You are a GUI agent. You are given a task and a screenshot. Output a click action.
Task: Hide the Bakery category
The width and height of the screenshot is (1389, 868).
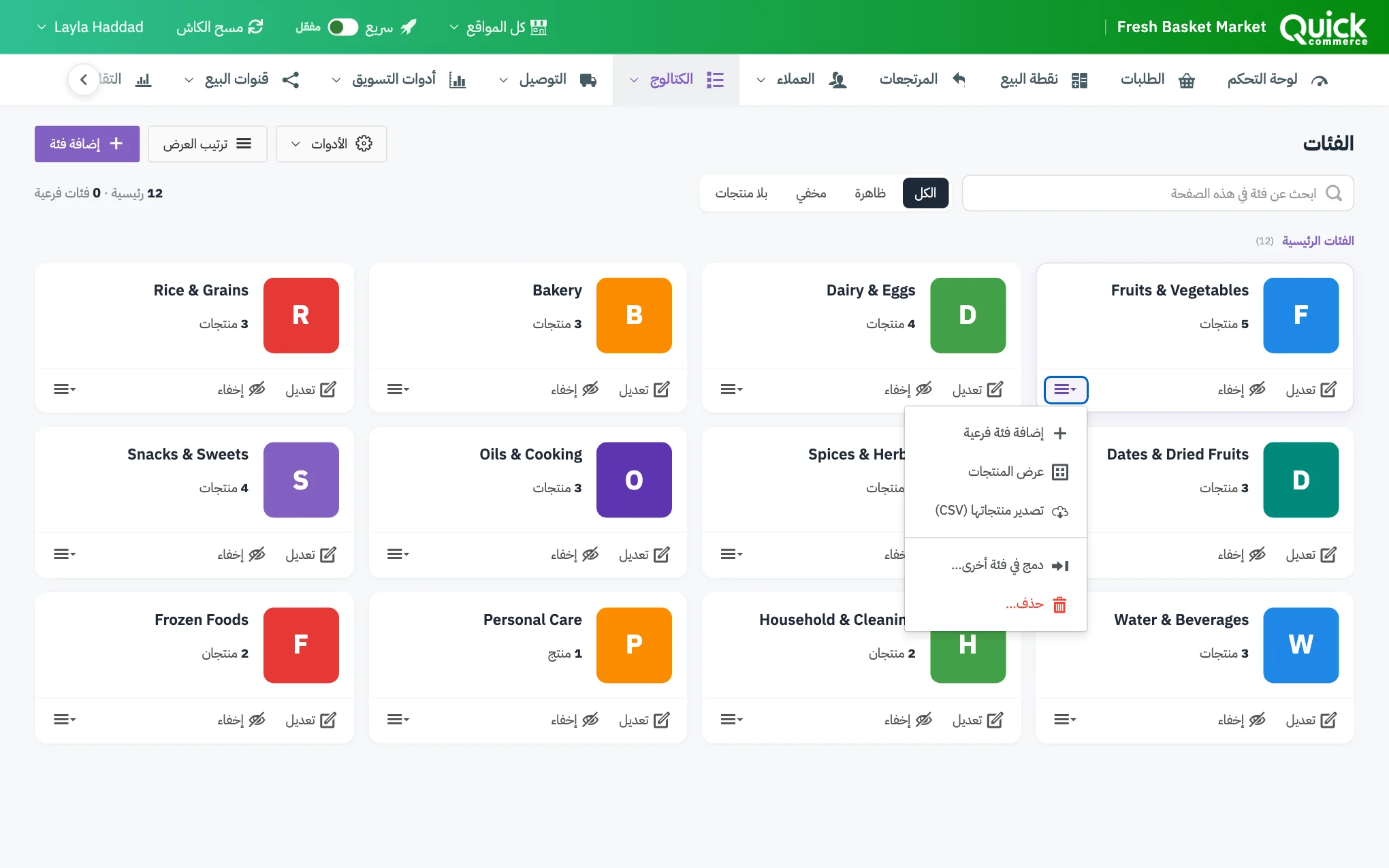pyautogui.click(x=575, y=389)
